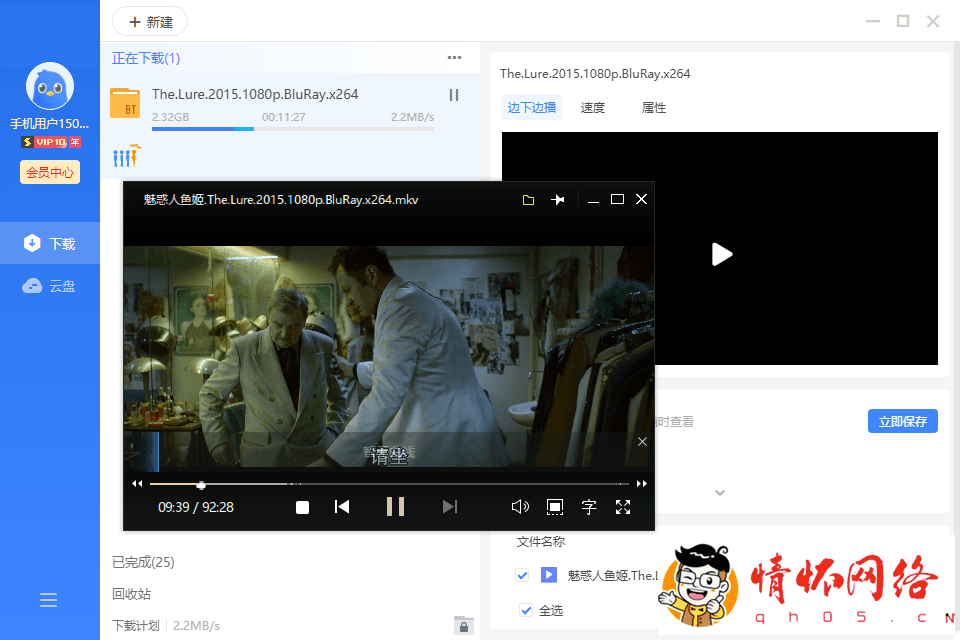Click the acceleration icon under the download item
This screenshot has height=640, width=960.
pos(127,156)
